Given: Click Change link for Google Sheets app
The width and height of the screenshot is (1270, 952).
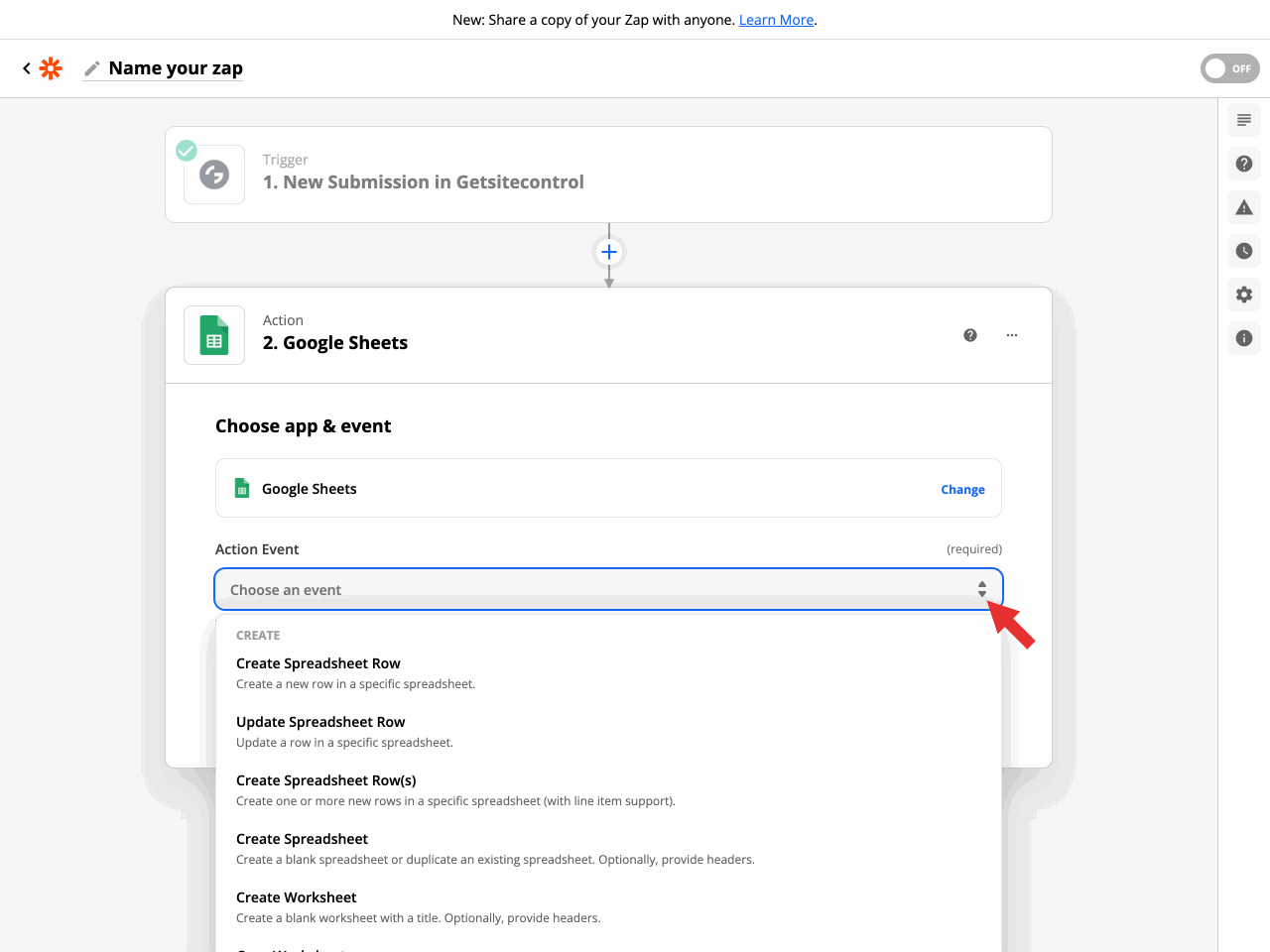Looking at the screenshot, I should point(962,489).
